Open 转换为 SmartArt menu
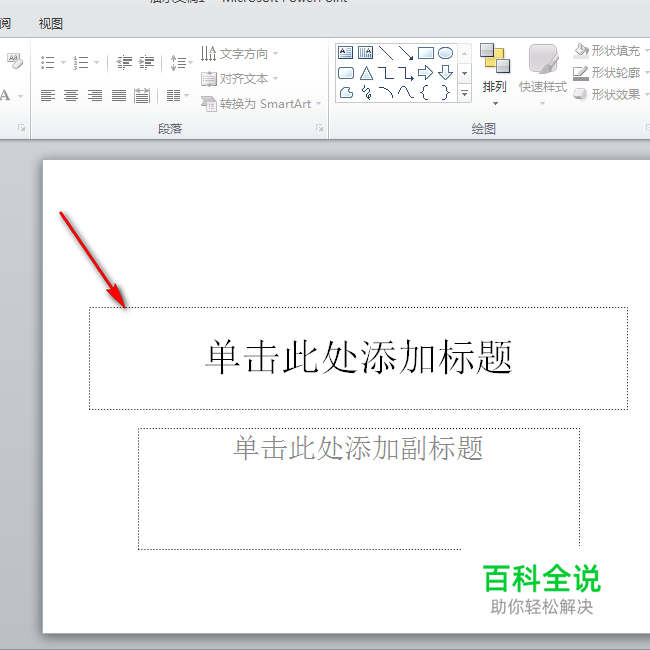Viewport: 650px width, 650px height. point(261,103)
